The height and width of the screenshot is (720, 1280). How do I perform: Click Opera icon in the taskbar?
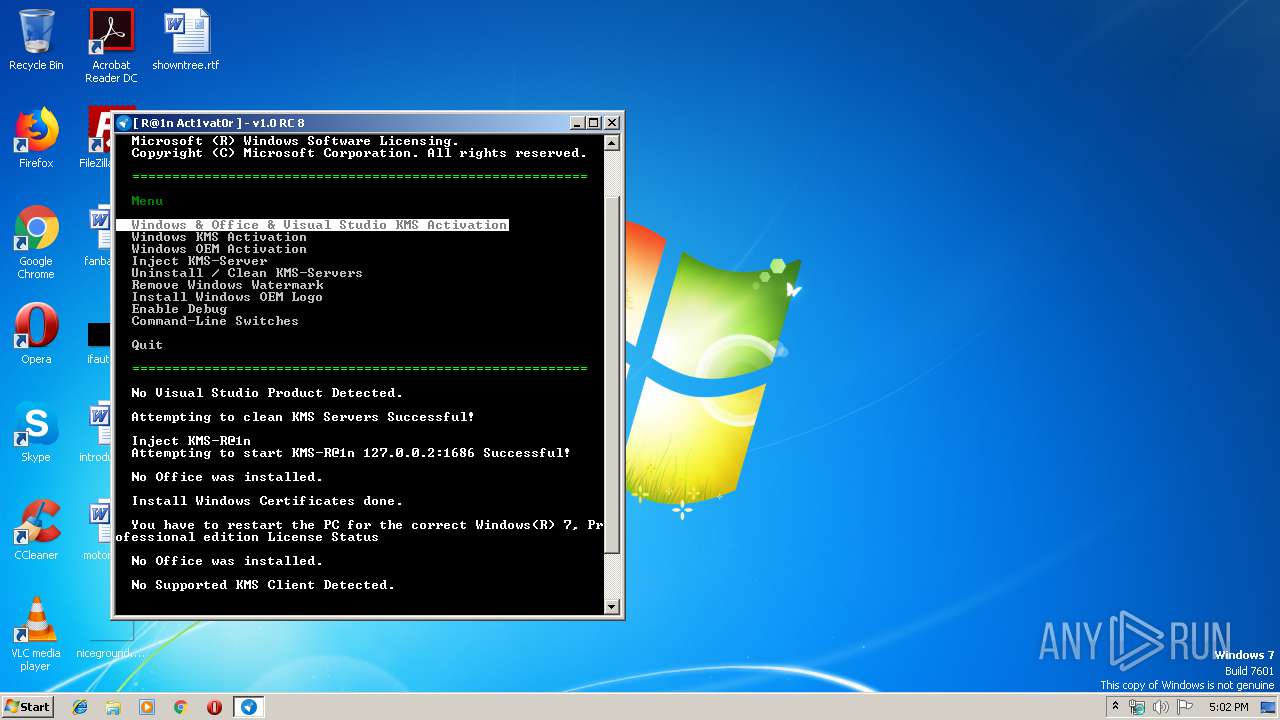pyautogui.click(x=214, y=707)
